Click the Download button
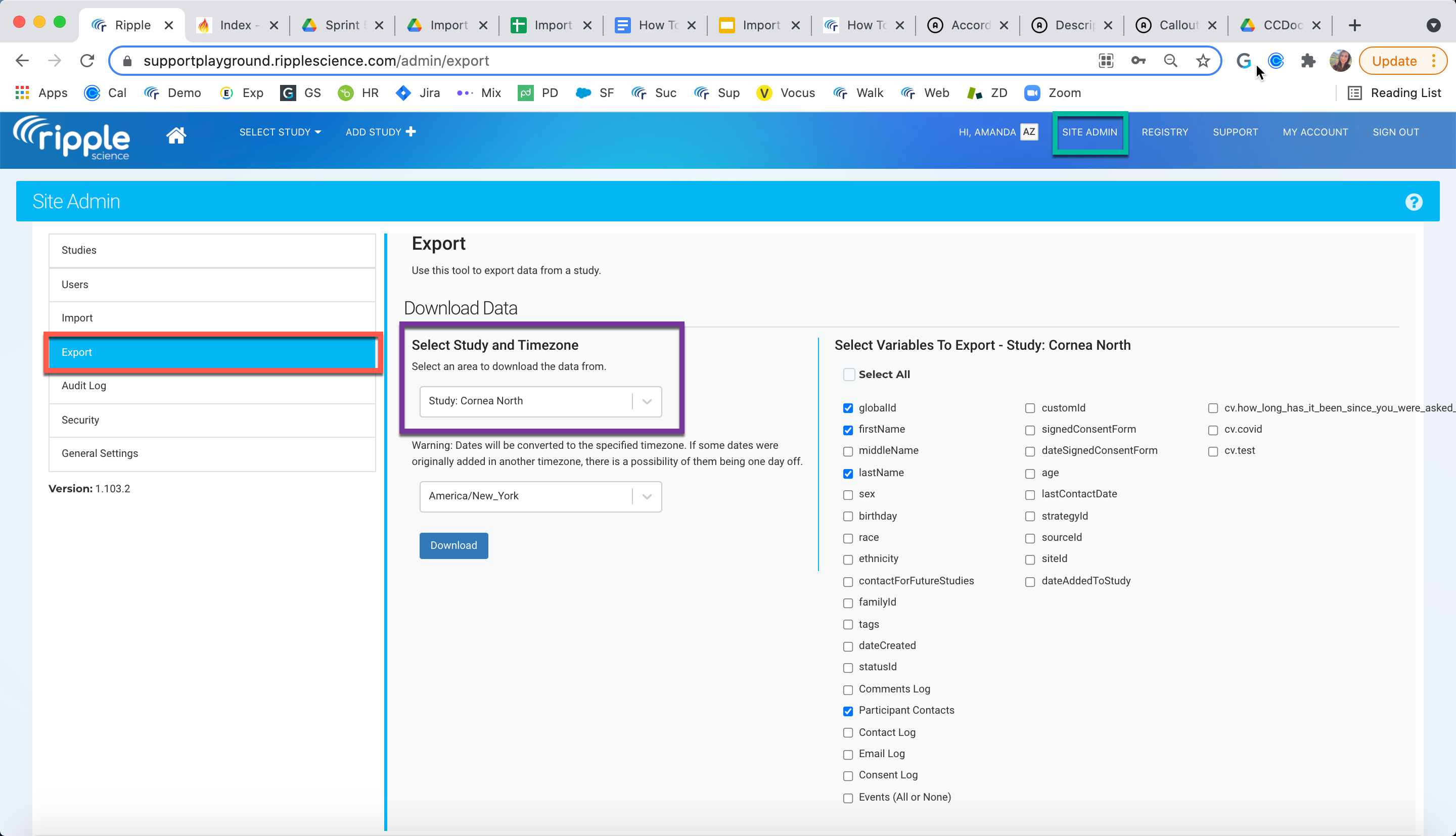 (x=453, y=545)
